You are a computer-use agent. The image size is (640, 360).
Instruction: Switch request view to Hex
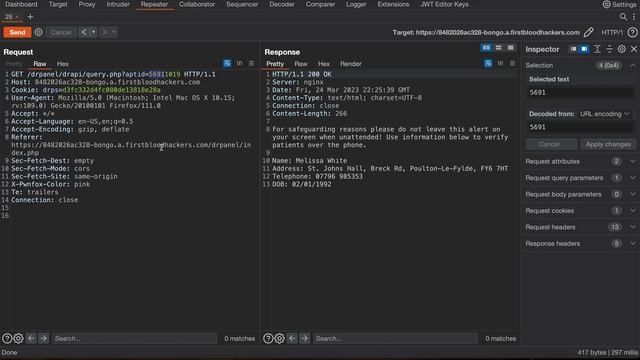pyautogui.click(x=62, y=64)
